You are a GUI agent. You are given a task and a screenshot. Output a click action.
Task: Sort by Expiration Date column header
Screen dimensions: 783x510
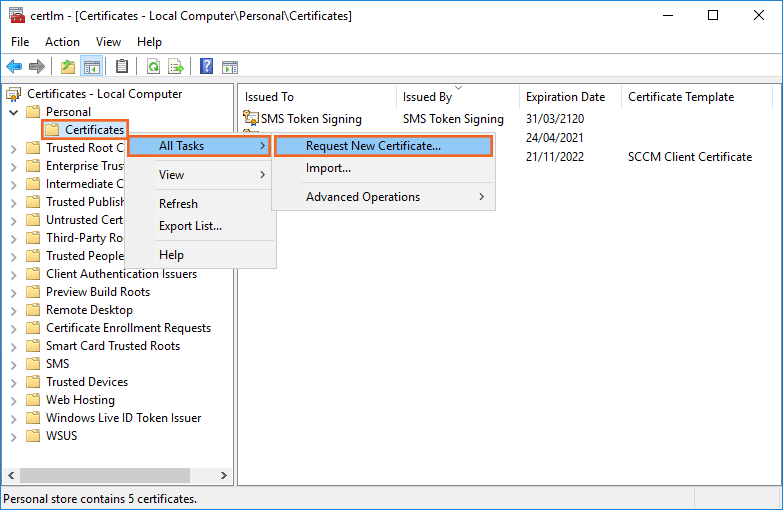pyautogui.click(x=565, y=97)
